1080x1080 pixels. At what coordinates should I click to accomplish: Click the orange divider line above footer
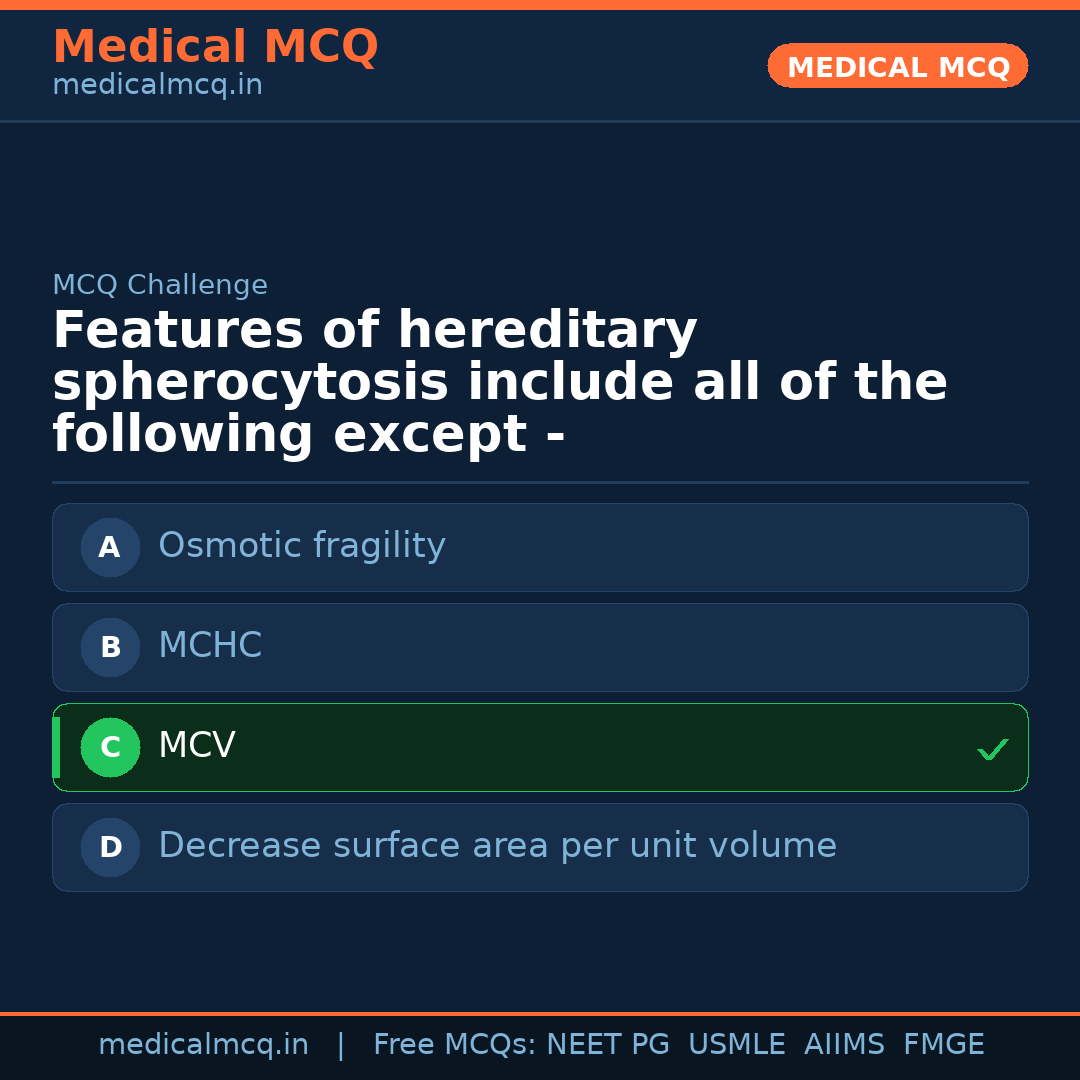coord(540,1012)
